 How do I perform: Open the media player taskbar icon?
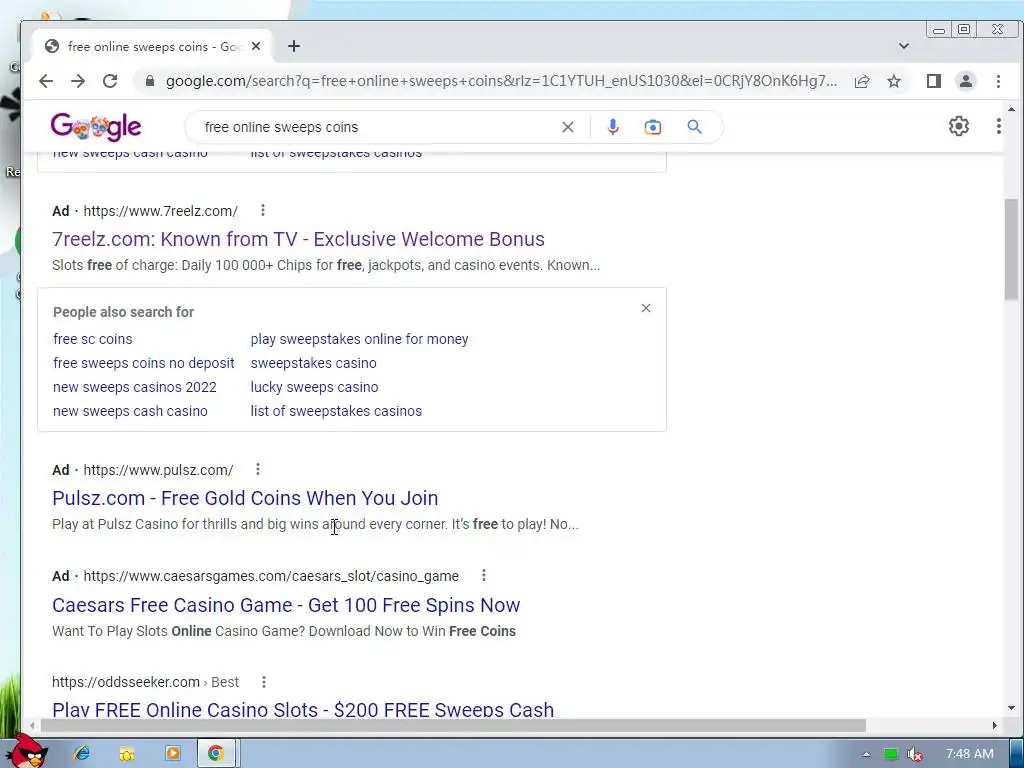coord(172,754)
